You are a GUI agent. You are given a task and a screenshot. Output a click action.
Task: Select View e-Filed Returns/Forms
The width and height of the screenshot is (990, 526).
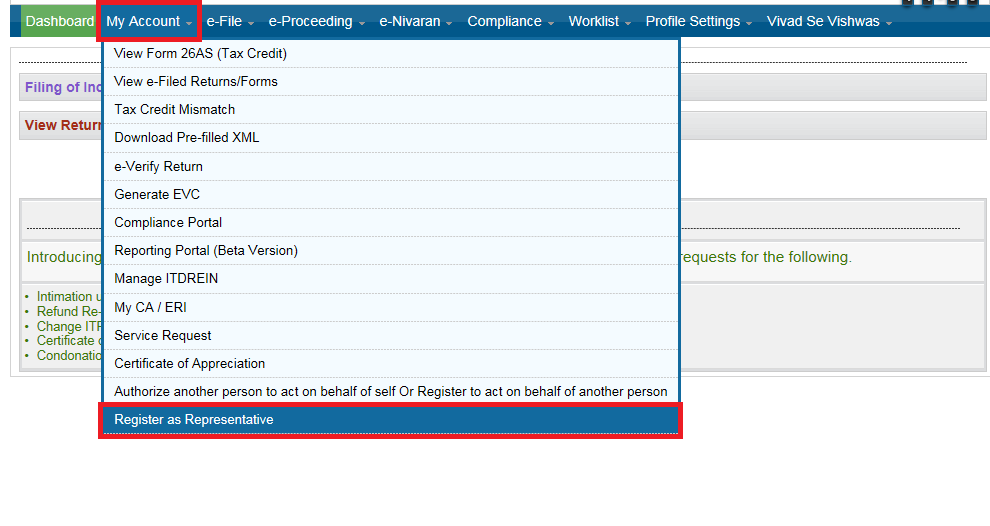tap(391, 81)
